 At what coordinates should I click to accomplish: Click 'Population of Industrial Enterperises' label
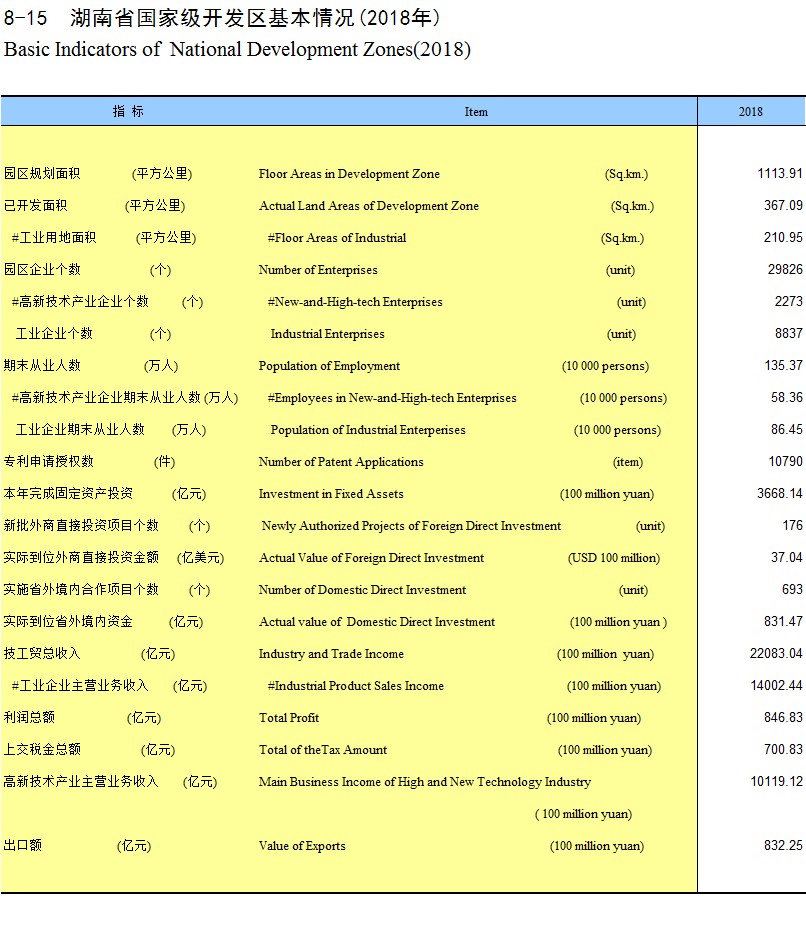tap(368, 430)
